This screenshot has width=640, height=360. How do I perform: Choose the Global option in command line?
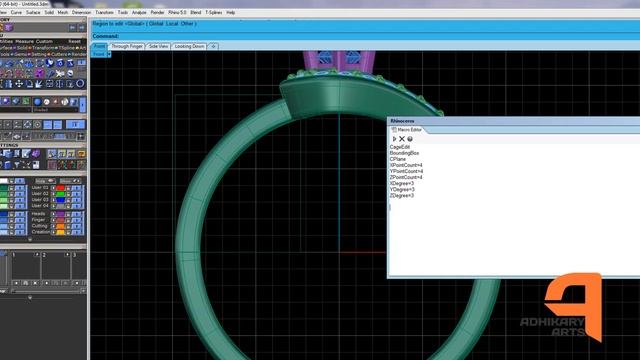coord(156,24)
